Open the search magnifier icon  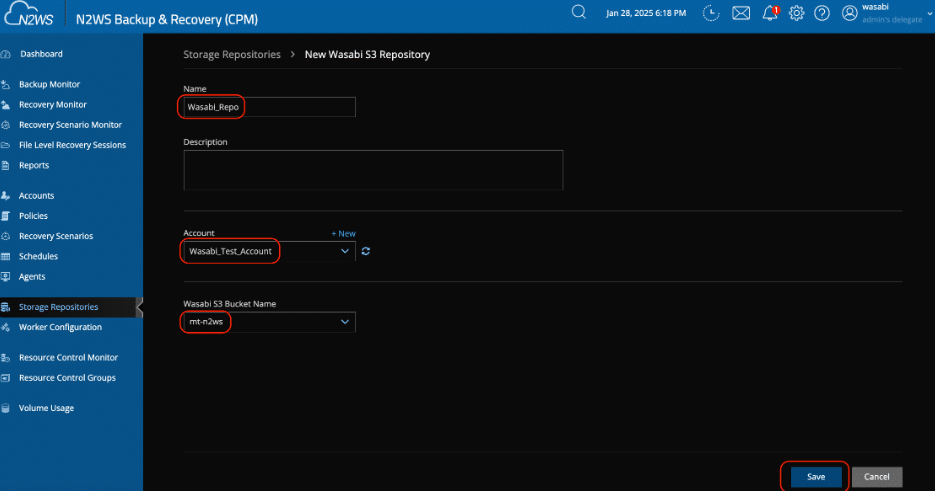point(578,12)
